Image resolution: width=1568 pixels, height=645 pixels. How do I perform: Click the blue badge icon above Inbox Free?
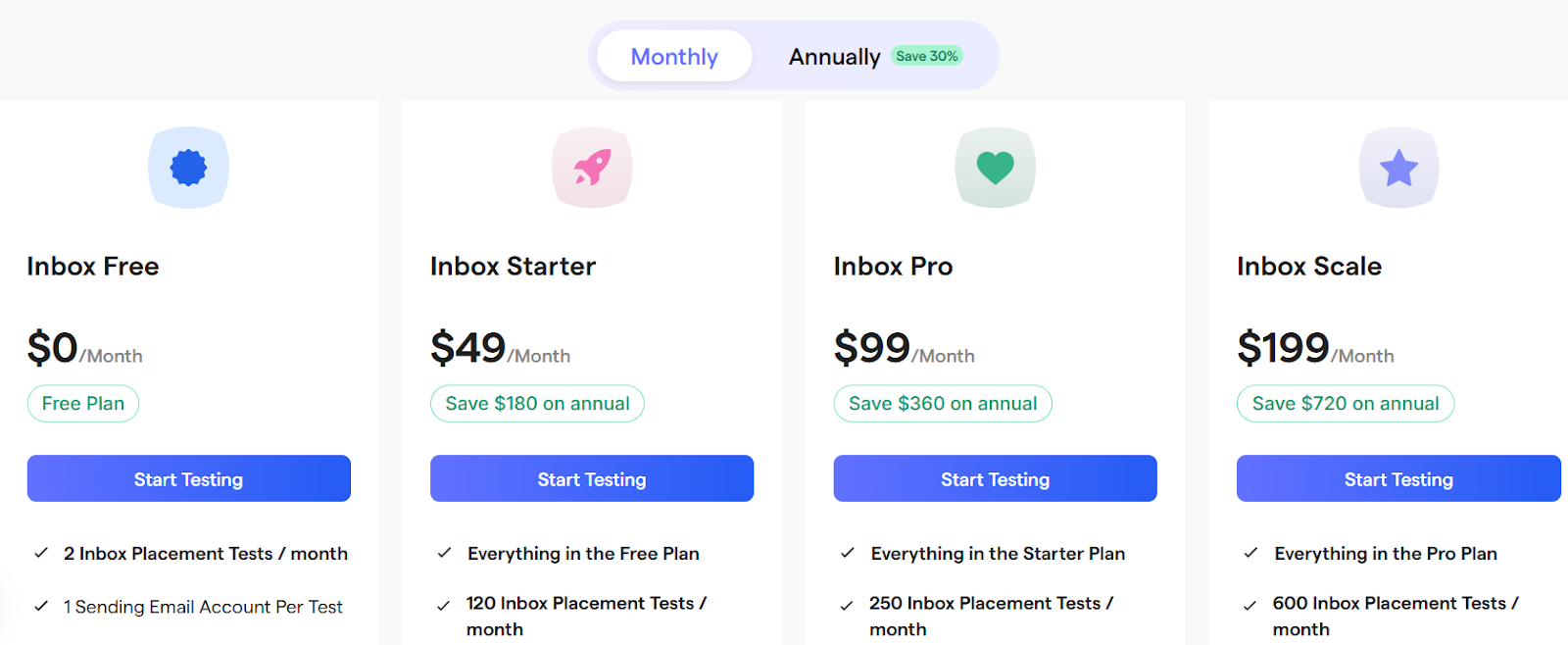[188, 167]
